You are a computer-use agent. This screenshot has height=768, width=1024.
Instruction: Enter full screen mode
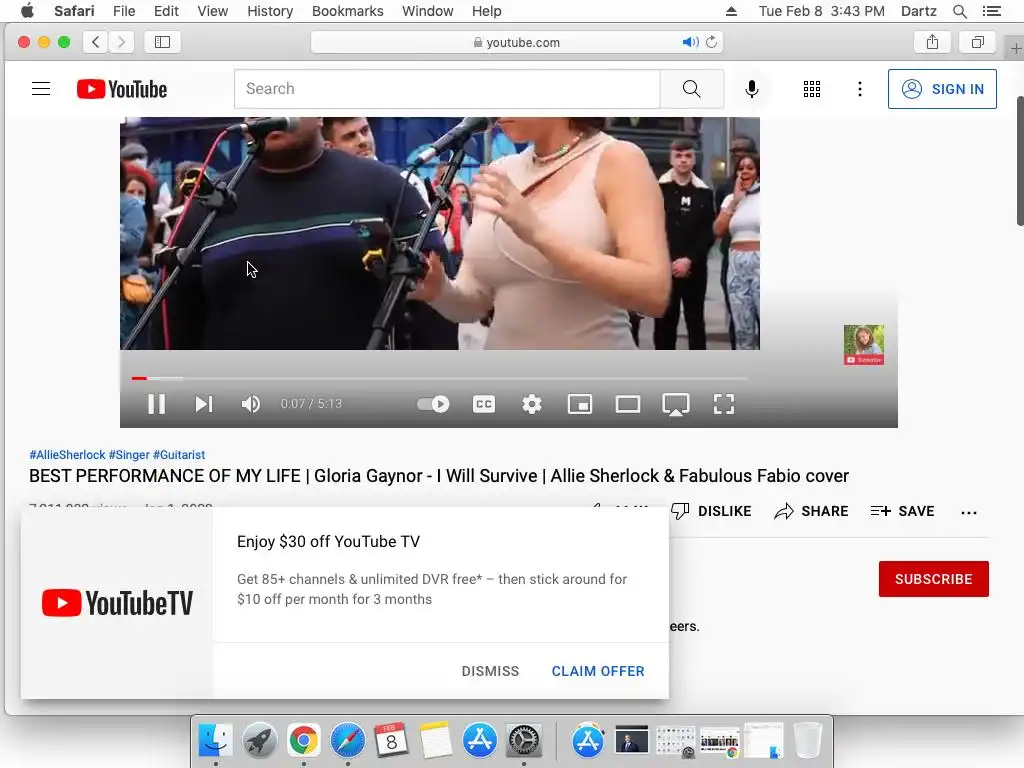click(x=724, y=404)
